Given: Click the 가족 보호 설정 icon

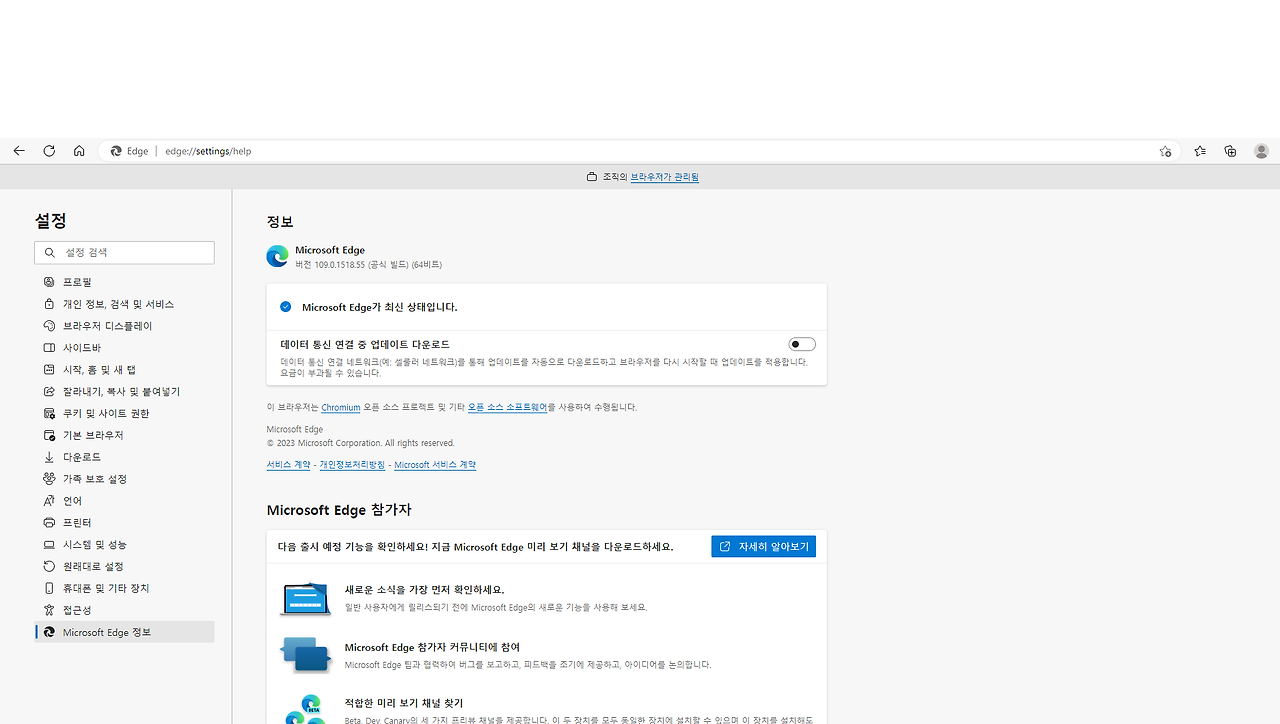Looking at the screenshot, I should click(x=49, y=479).
